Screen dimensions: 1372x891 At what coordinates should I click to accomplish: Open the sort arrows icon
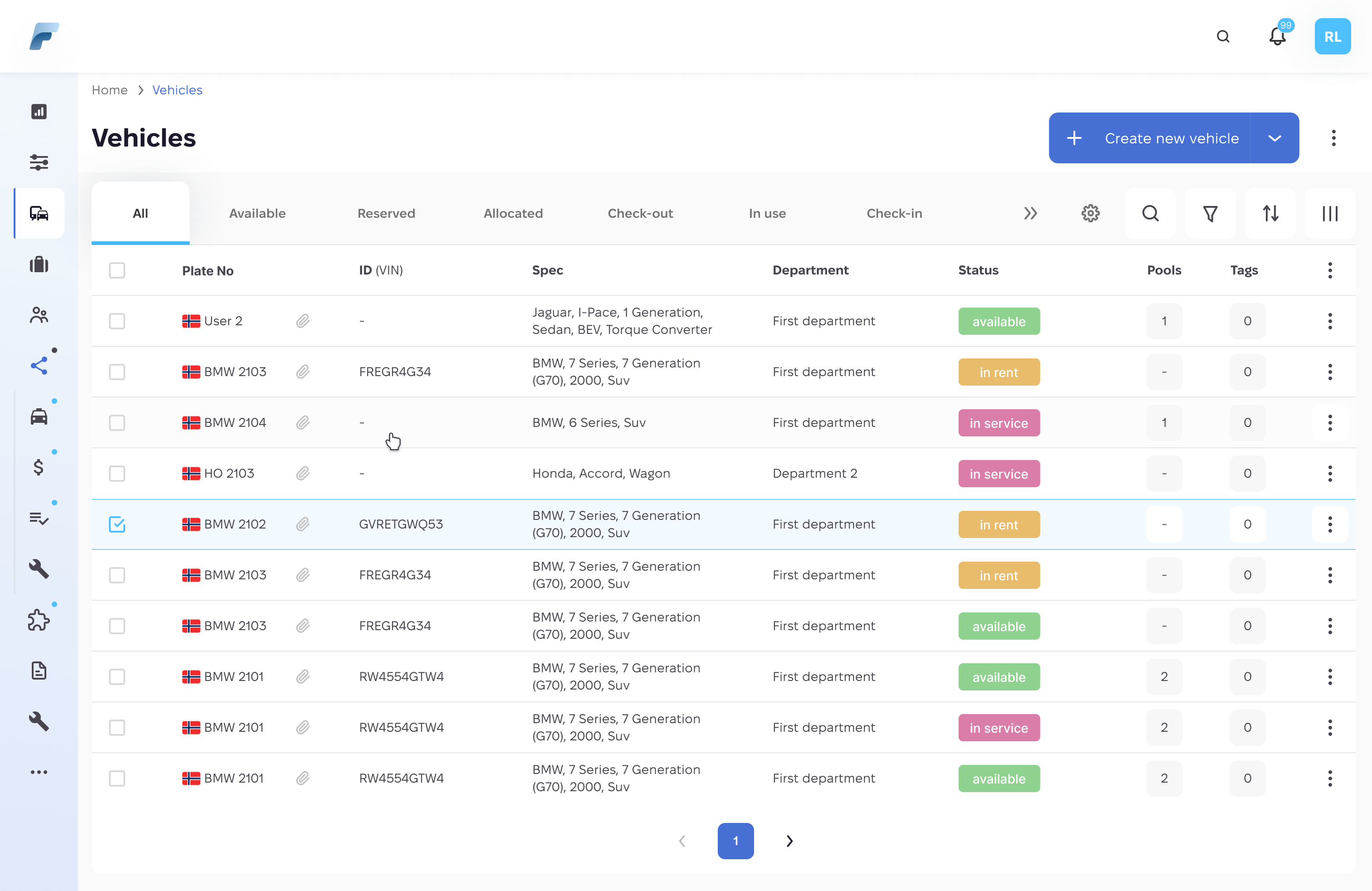1270,213
